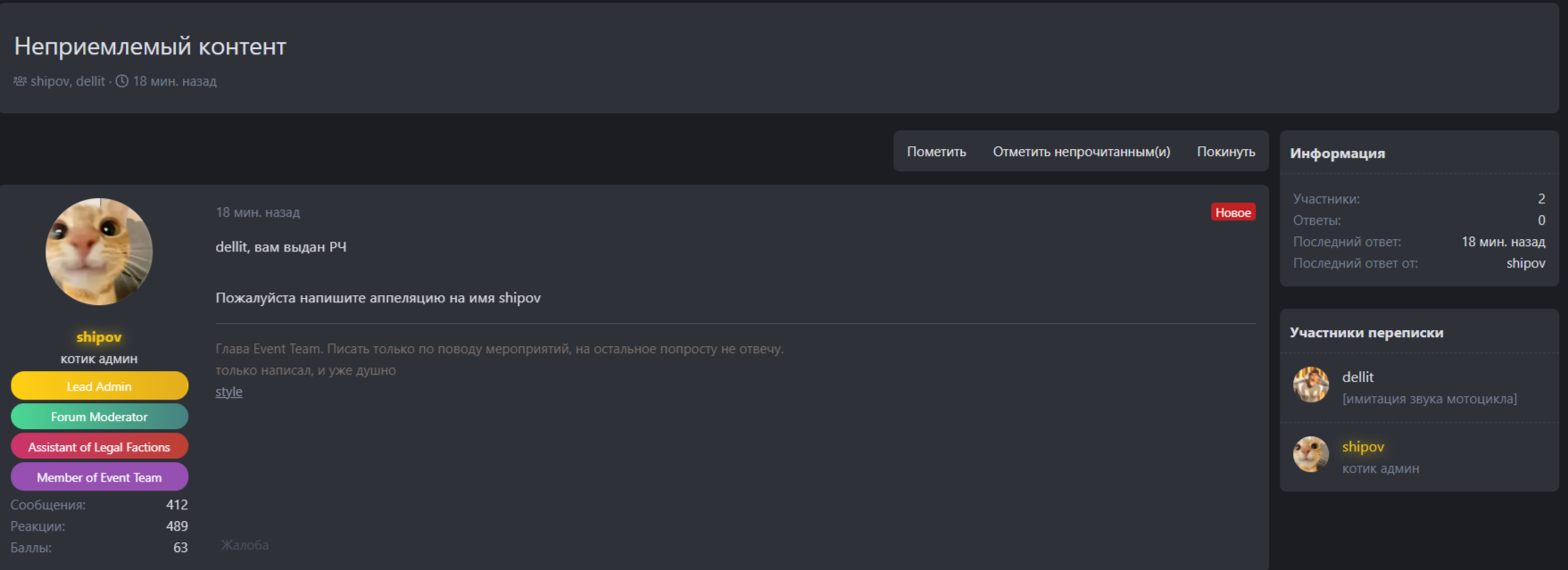
Task: Click dellit's avatar in the participants panel
Action: click(x=1311, y=384)
